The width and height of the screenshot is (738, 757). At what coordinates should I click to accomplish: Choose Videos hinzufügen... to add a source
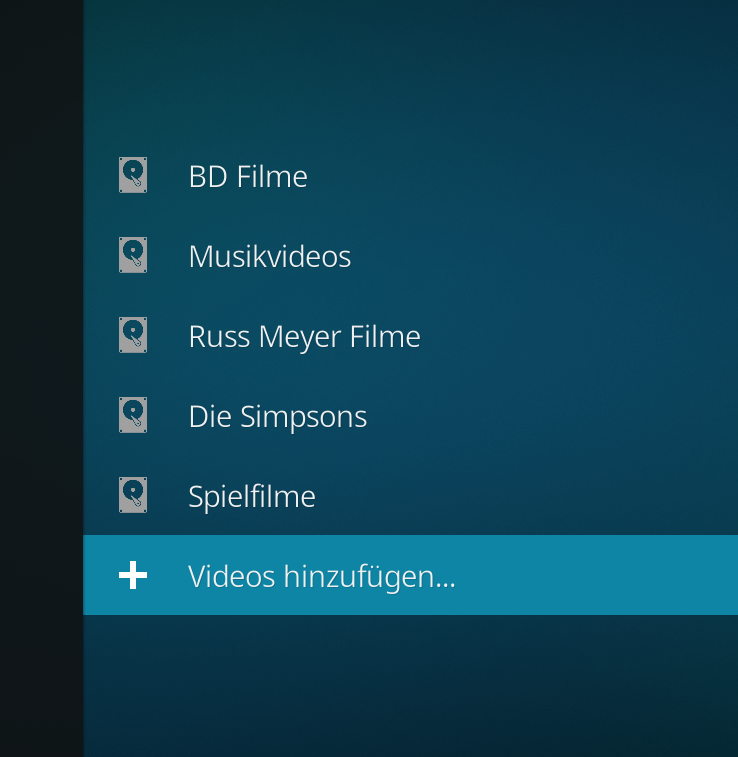[x=410, y=575]
